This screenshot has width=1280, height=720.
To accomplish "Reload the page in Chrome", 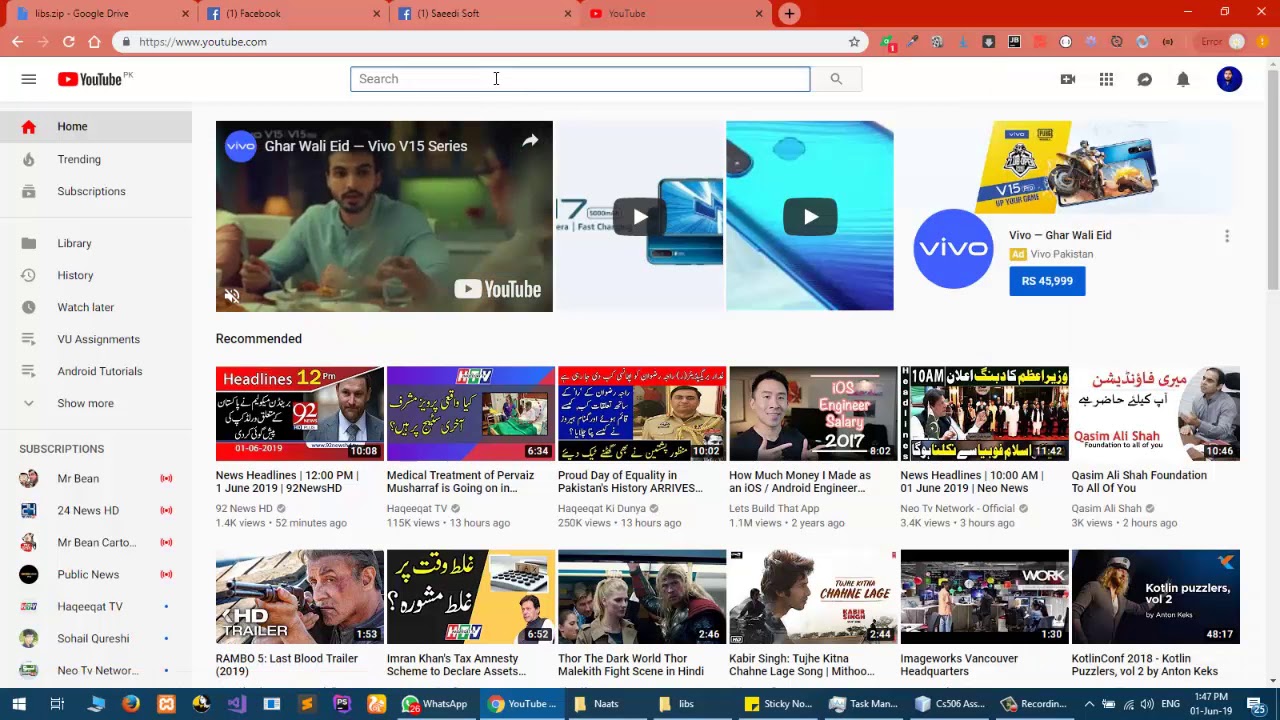I will [68, 42].
